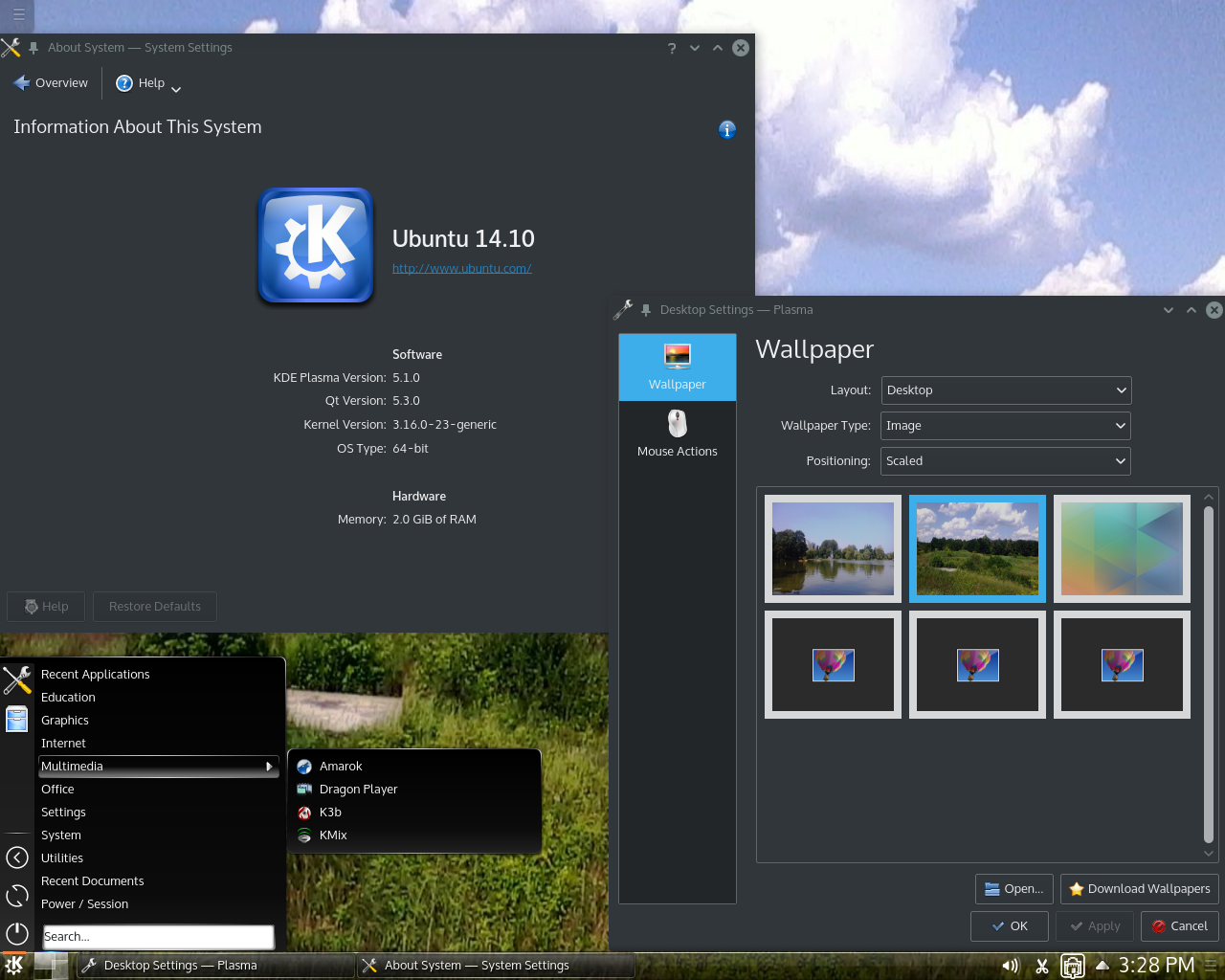Select the lake with trees wallpaper thumbnail
The image size is (1225, 980).
[834, 549]
